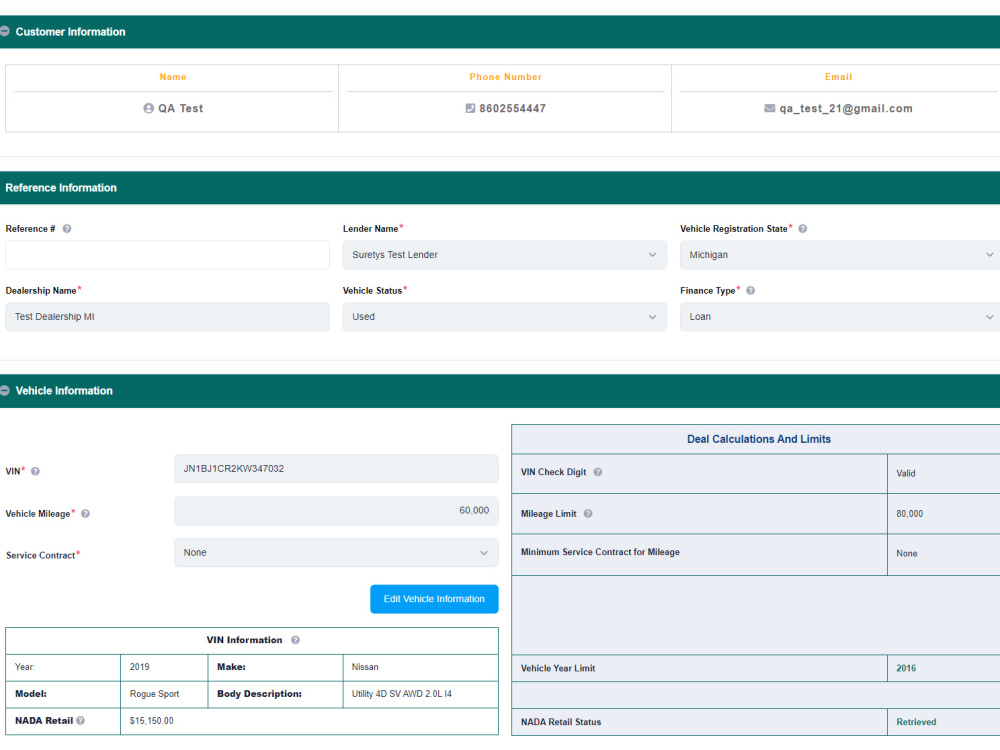Click inside the Reference # input field
Viewport: 1000px width, 750px height.
point(167,254)
